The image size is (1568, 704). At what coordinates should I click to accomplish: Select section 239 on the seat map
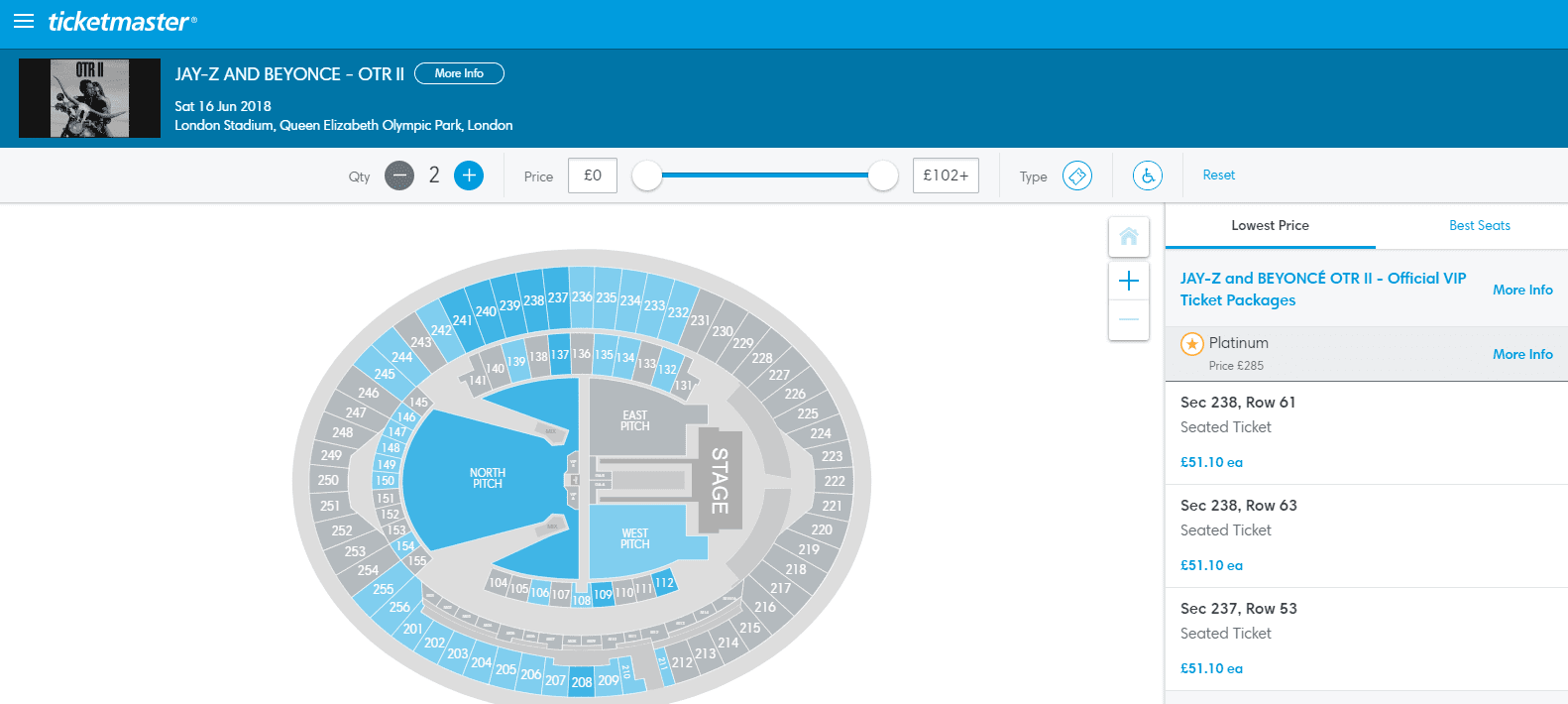click(509, 305)
